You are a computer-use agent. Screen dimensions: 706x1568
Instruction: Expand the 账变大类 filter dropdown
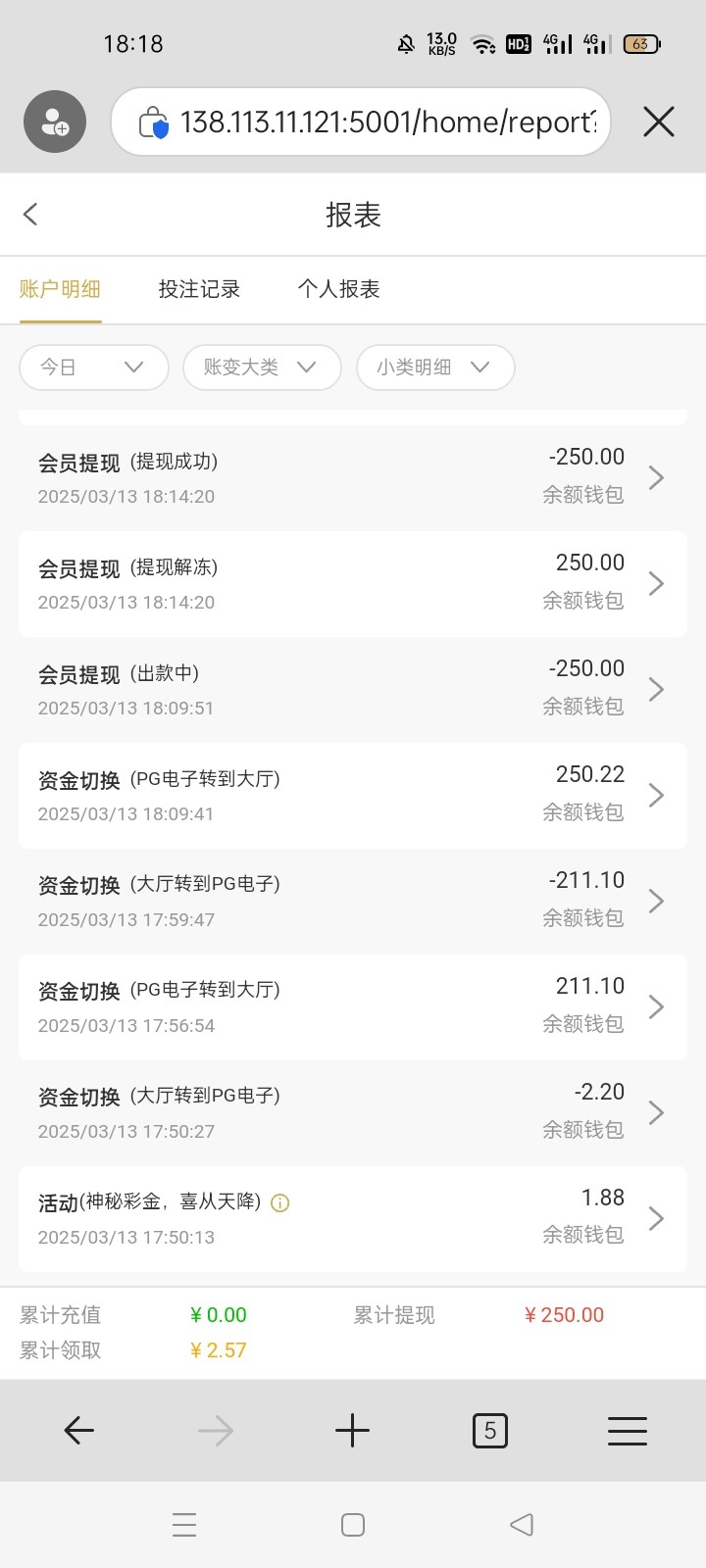(x=261, y=367)
